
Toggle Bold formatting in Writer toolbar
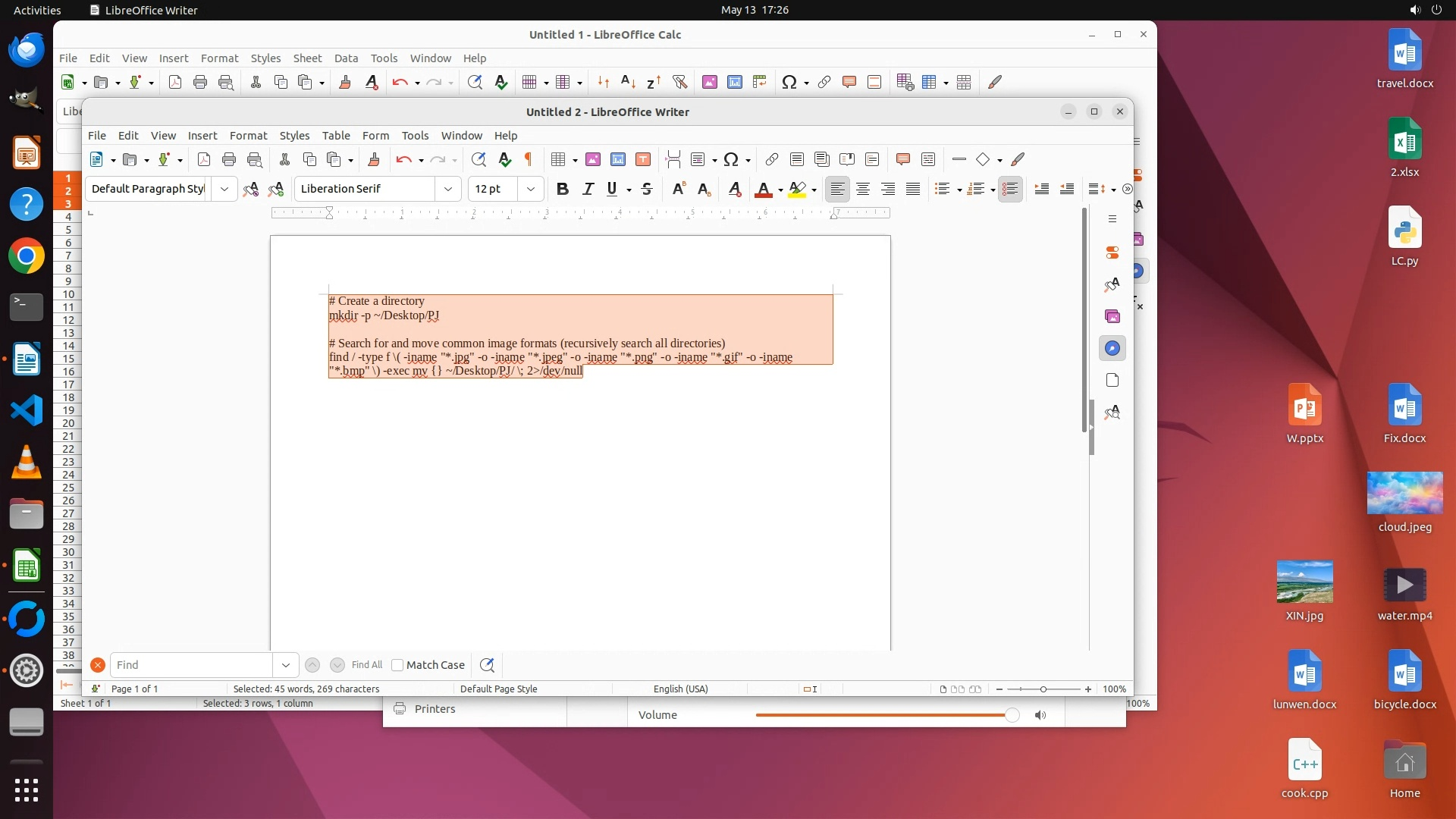tap(562, 189)
